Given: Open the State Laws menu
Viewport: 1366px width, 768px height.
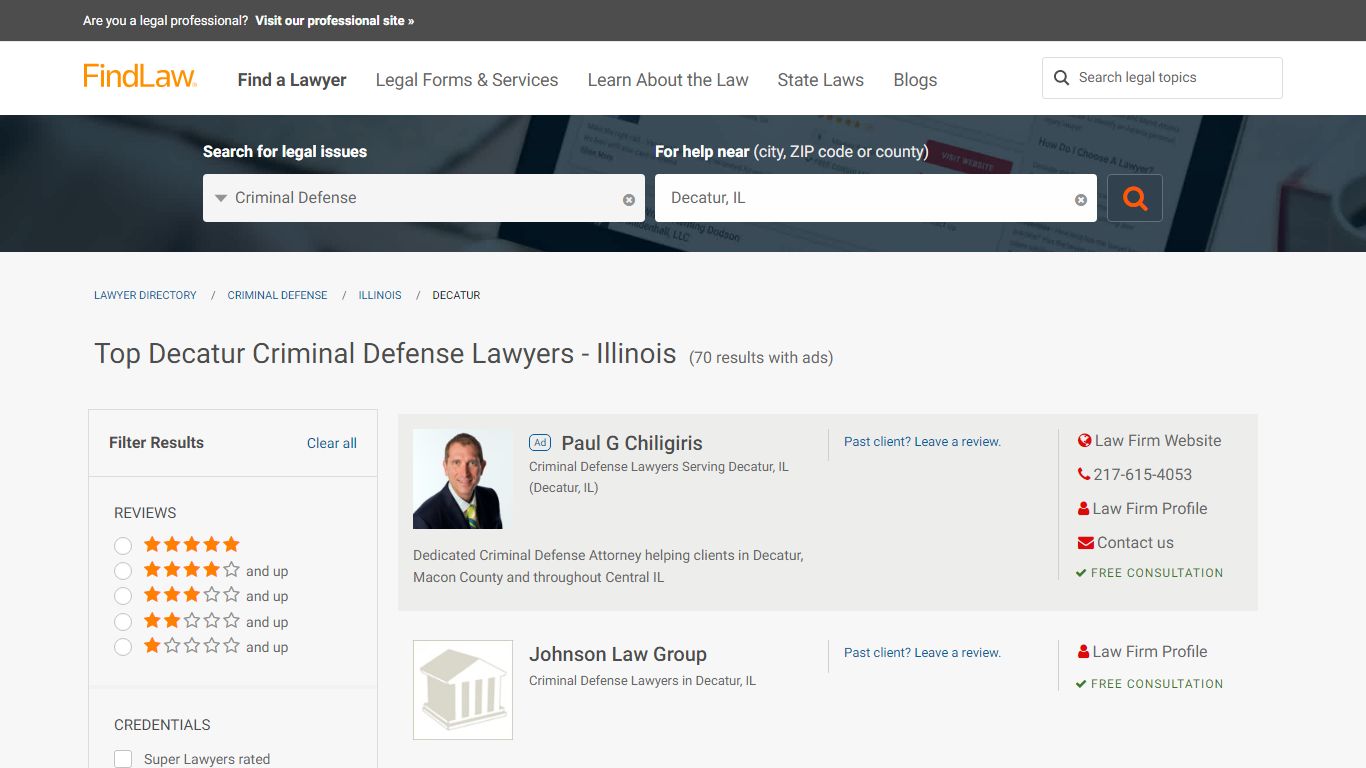Looking at the screenshot, I should pyautogui.click(x=821, y=80).
